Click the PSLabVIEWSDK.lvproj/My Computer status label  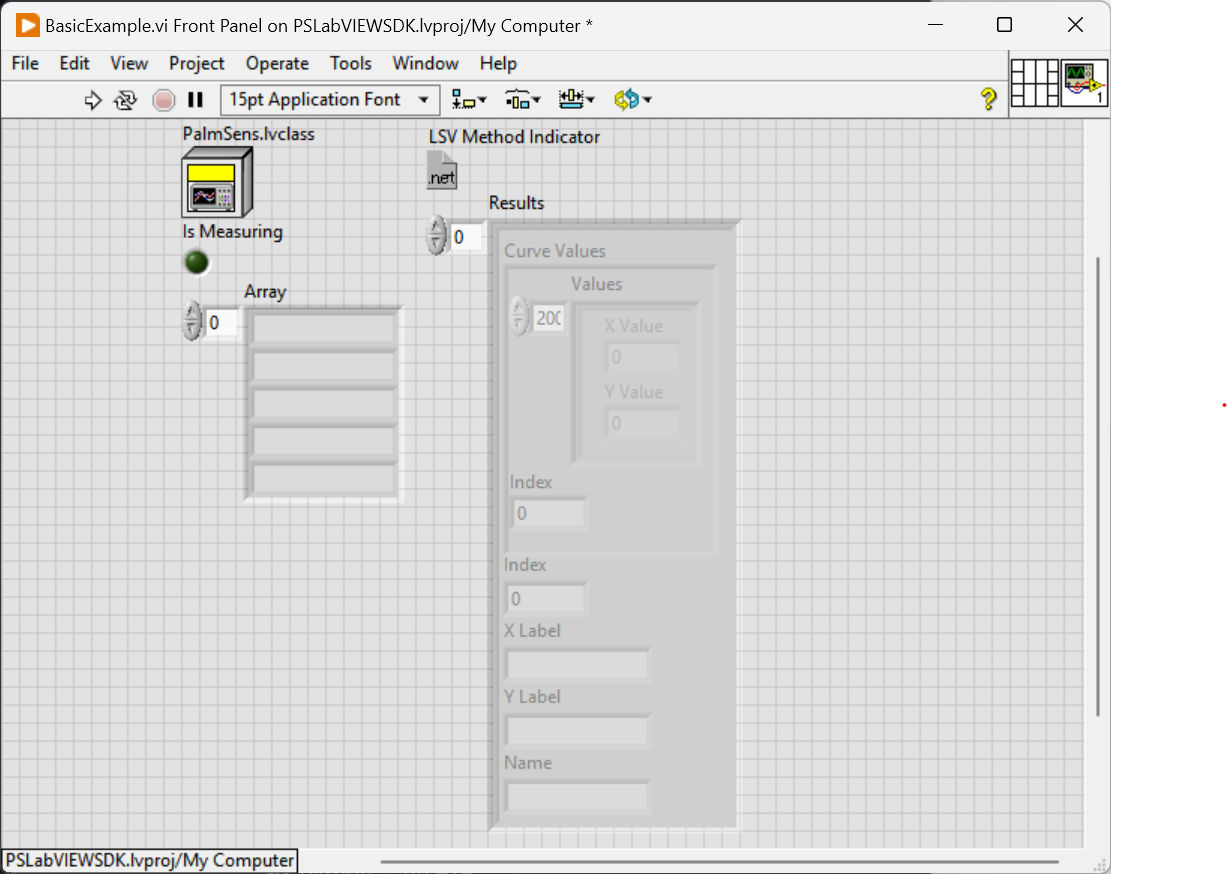(150, 860)
